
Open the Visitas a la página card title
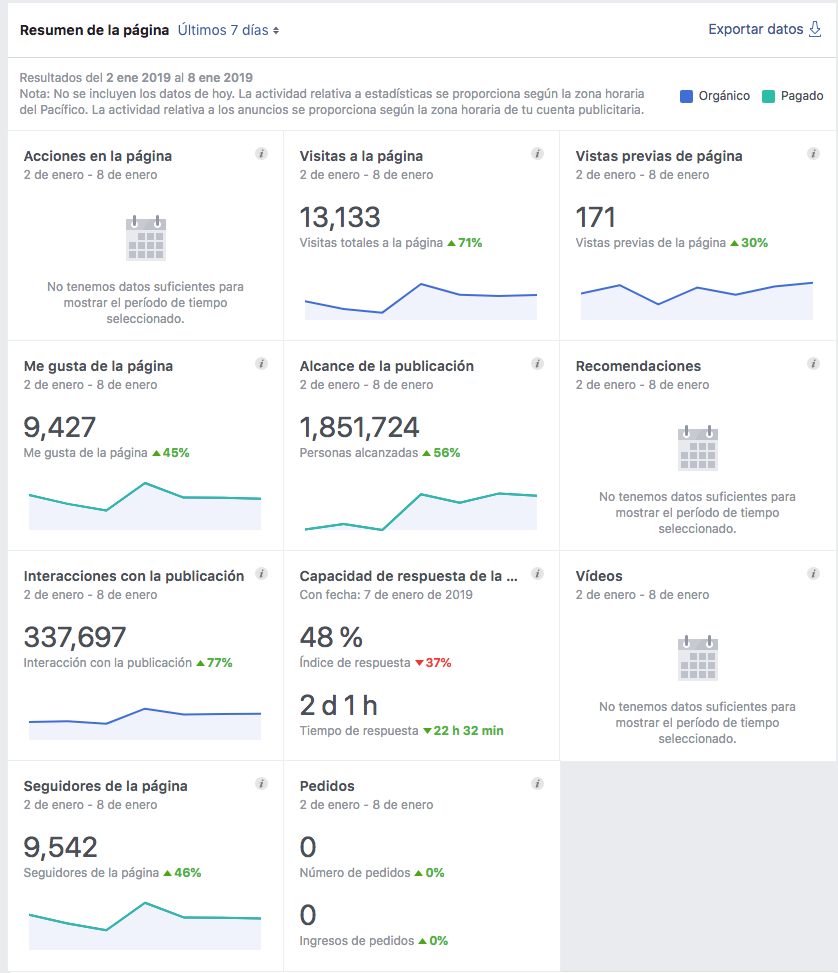pyautogui.click(x=361, y=156)
